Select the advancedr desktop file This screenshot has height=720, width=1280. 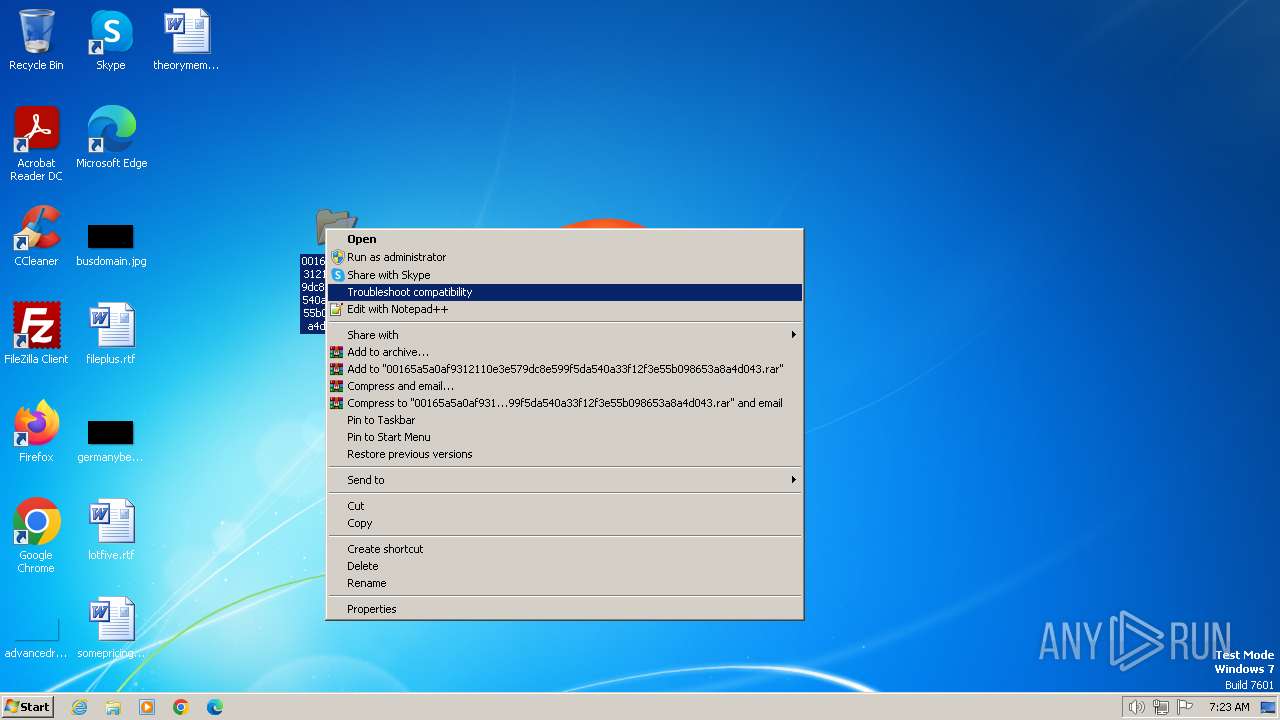(x=36, y=640)
